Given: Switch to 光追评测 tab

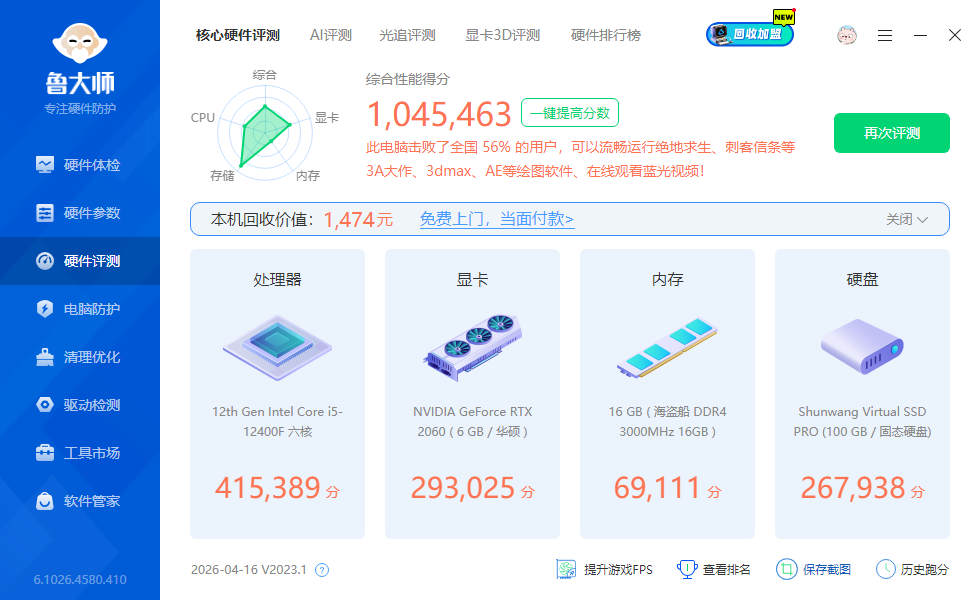Looking at the screenshot, I should (407, 35).
